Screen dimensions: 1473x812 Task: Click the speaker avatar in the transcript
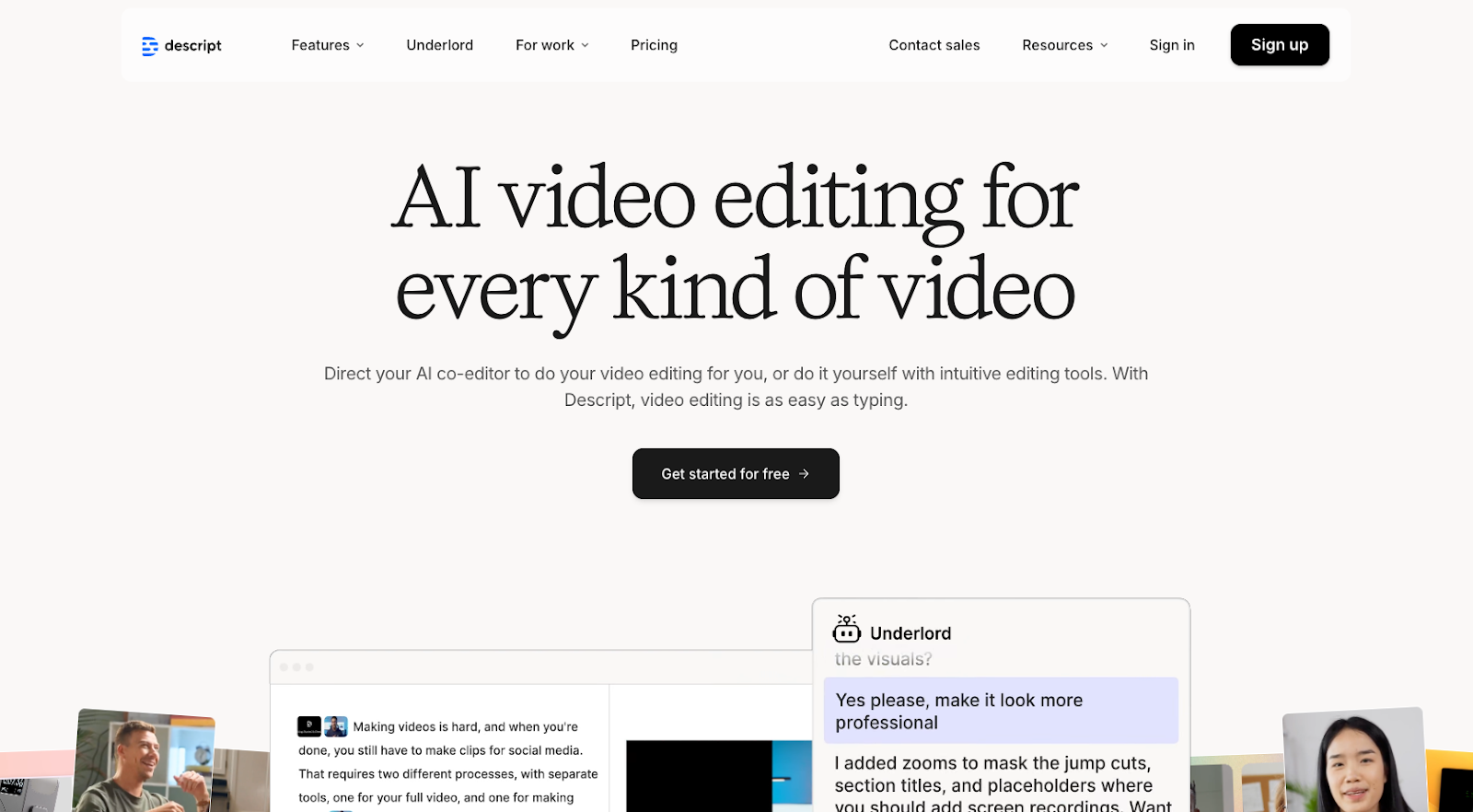[x=336, y=726]
